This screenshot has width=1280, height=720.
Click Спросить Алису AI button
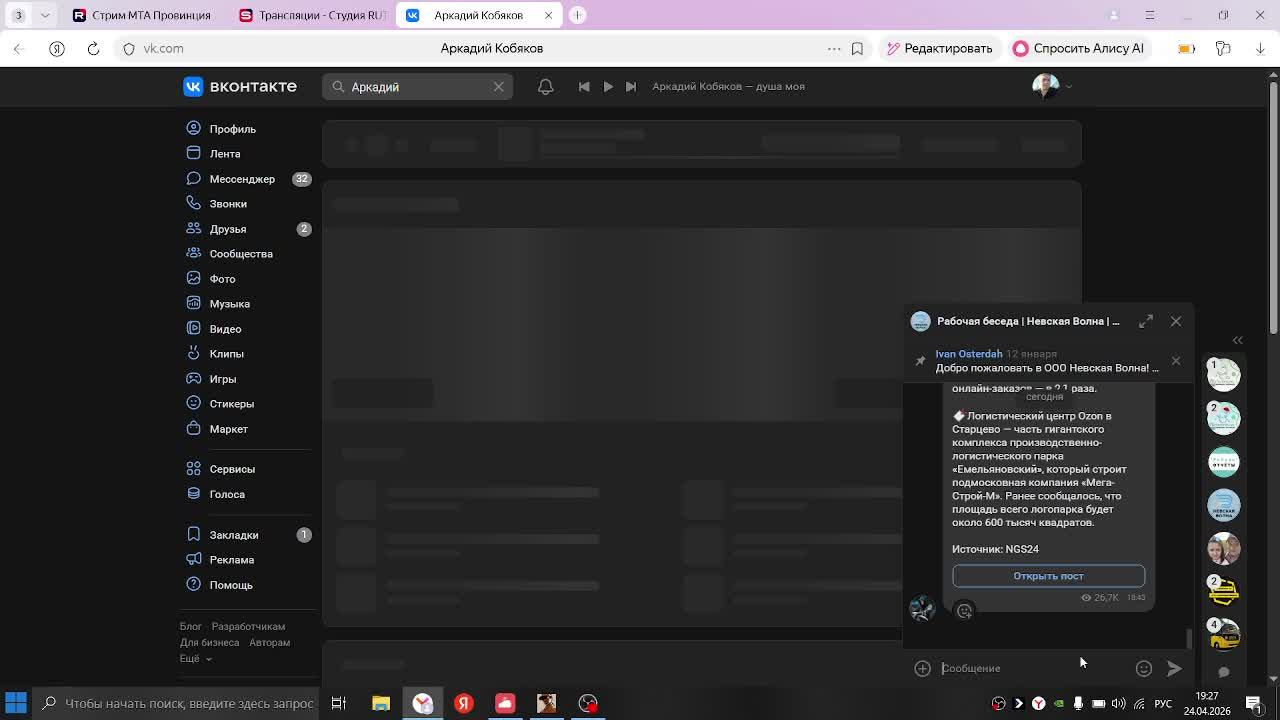pyautogui.click(x=1078, y=48)
